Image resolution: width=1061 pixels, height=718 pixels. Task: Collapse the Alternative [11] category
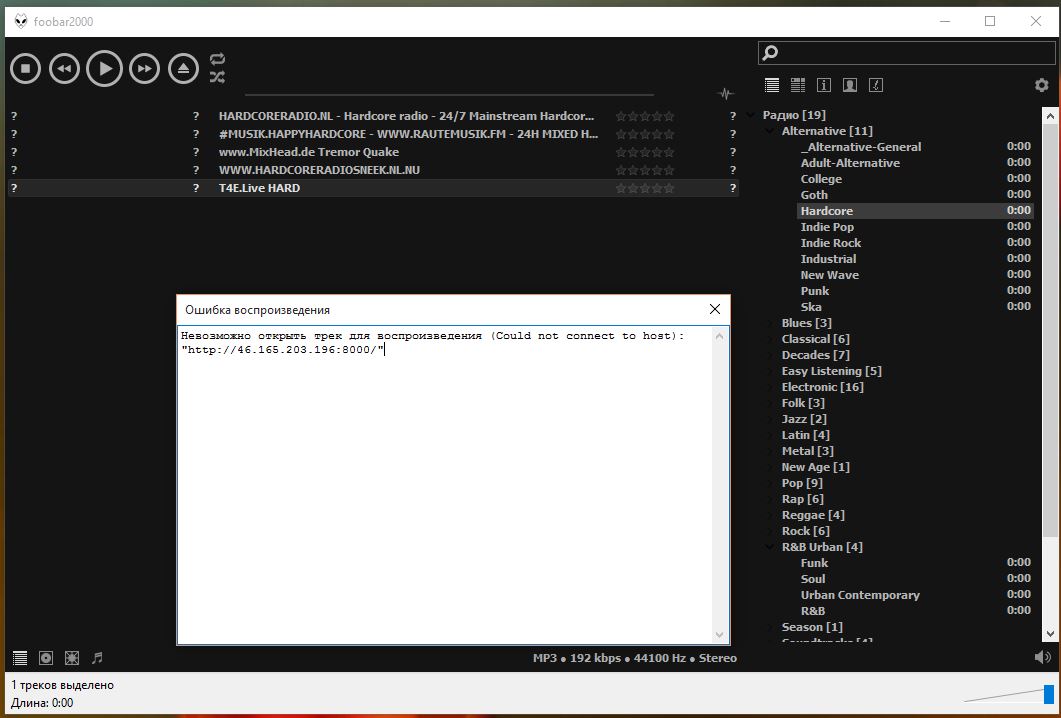770,131
